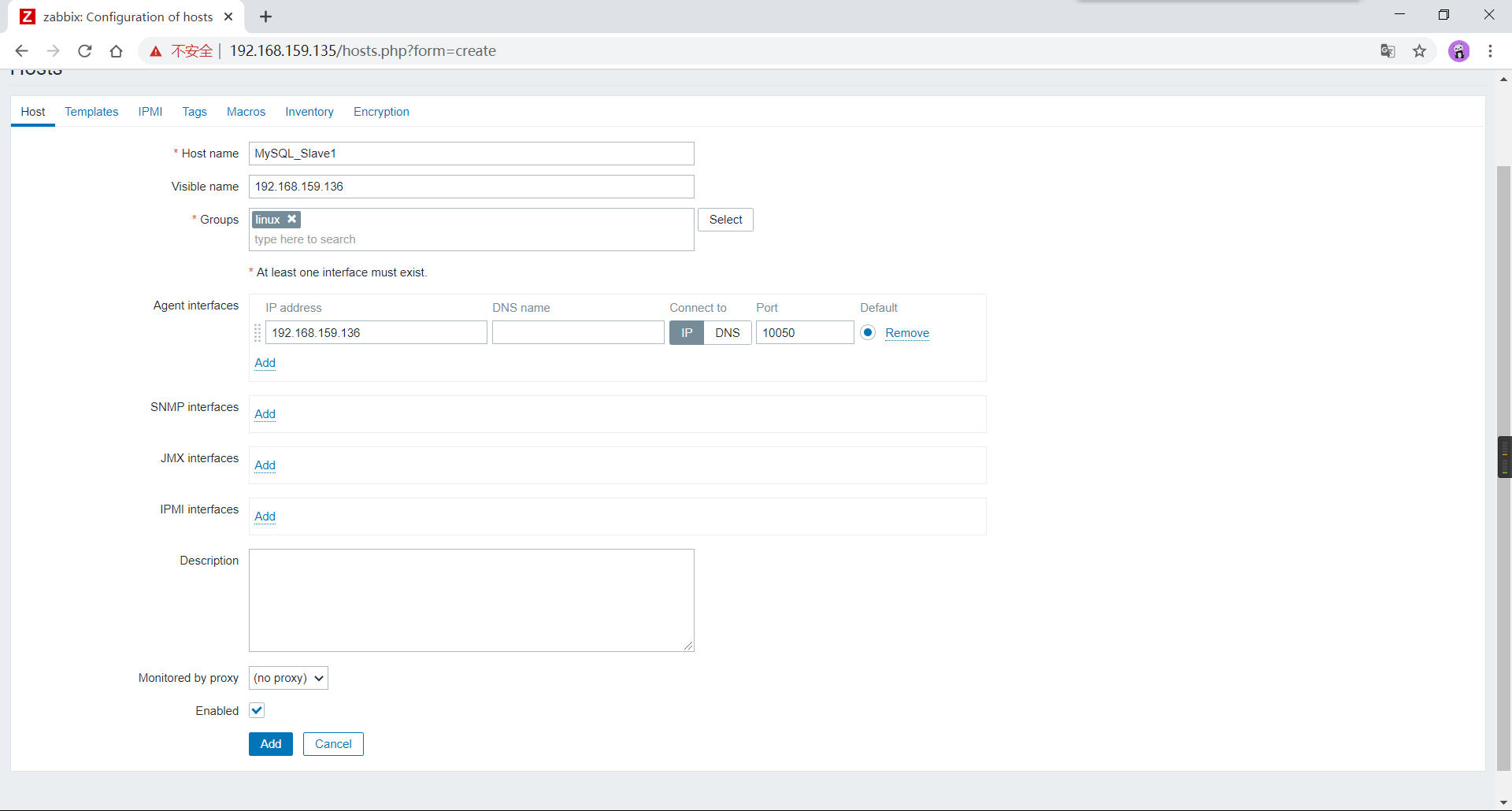Click the browser forward arrow
This screenshot has height=811, width=1512.
tap(53, 51)
